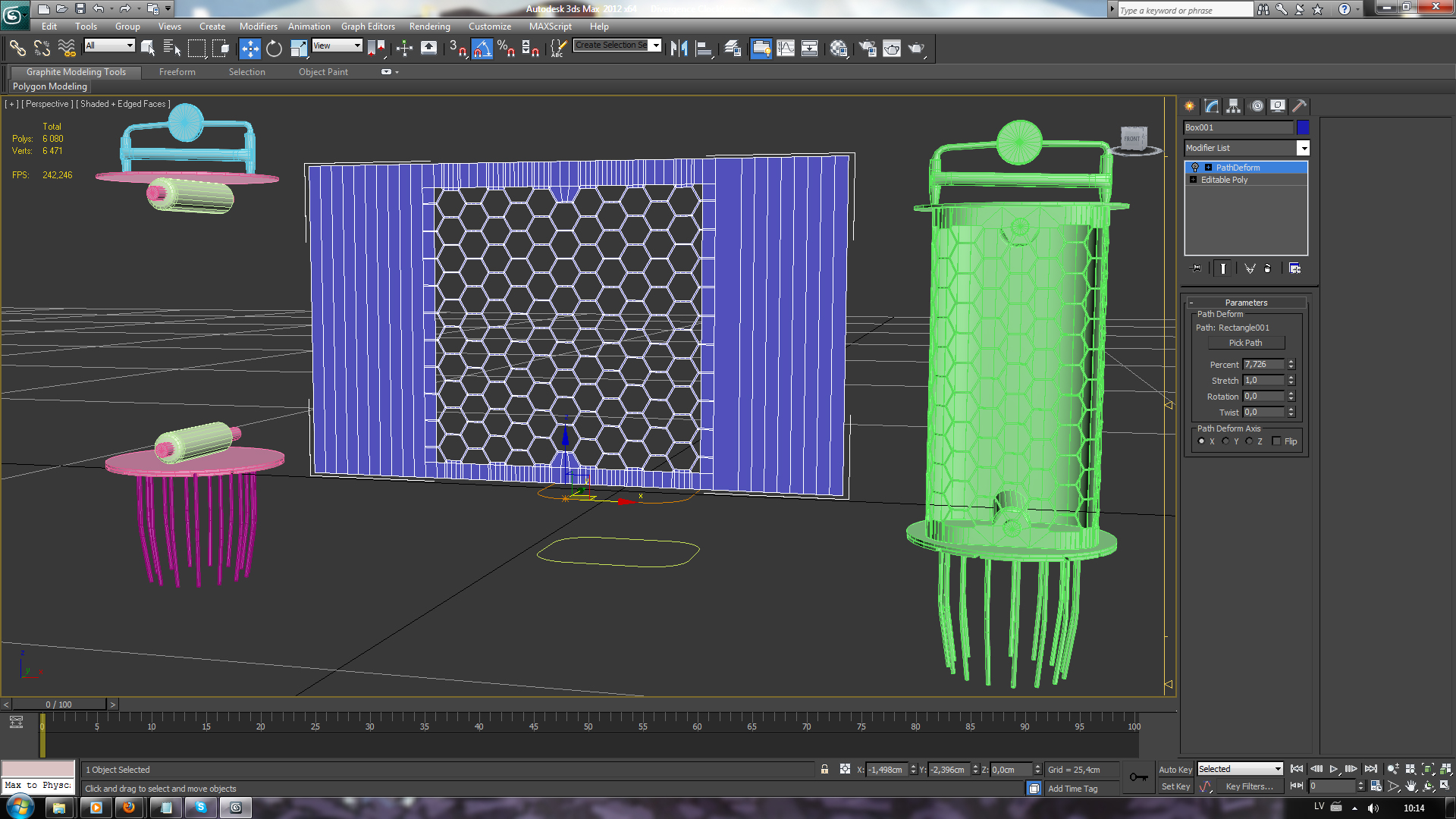Click the Auto Key button

click(x=1175, y=769)
